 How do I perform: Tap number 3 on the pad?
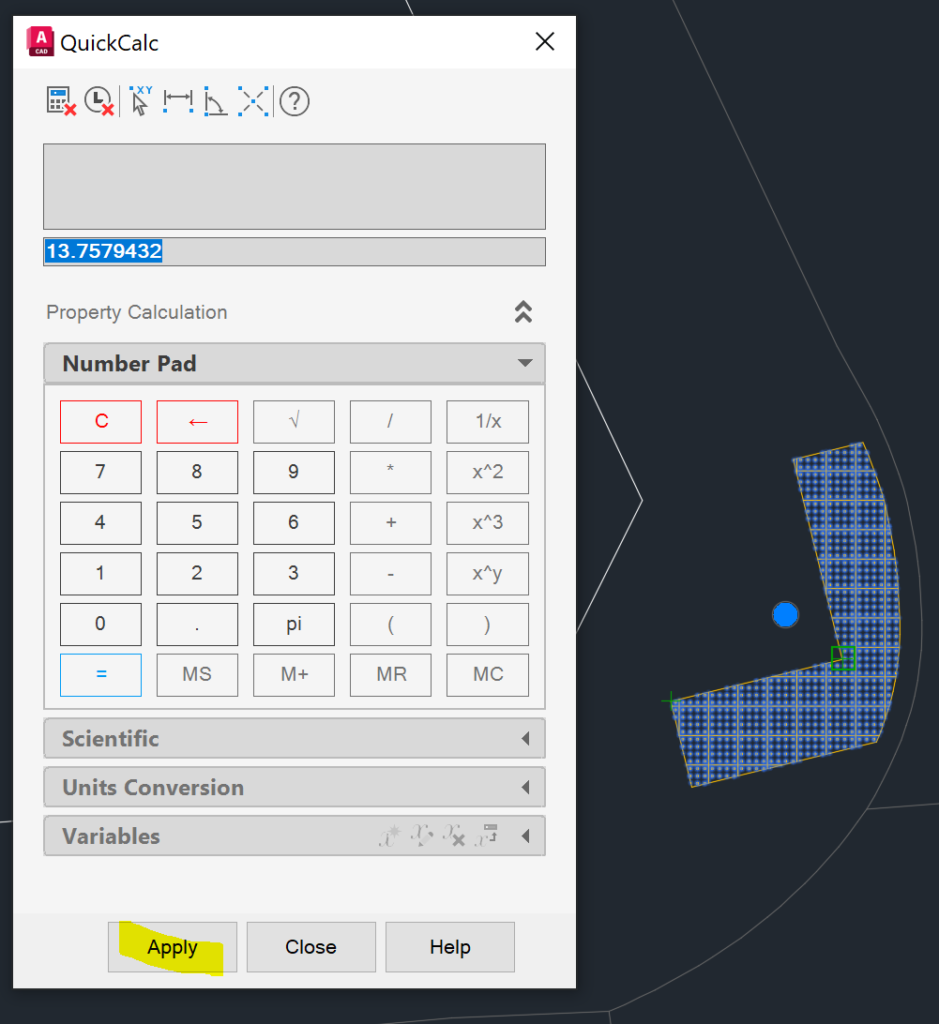click(x=294, y=573)
